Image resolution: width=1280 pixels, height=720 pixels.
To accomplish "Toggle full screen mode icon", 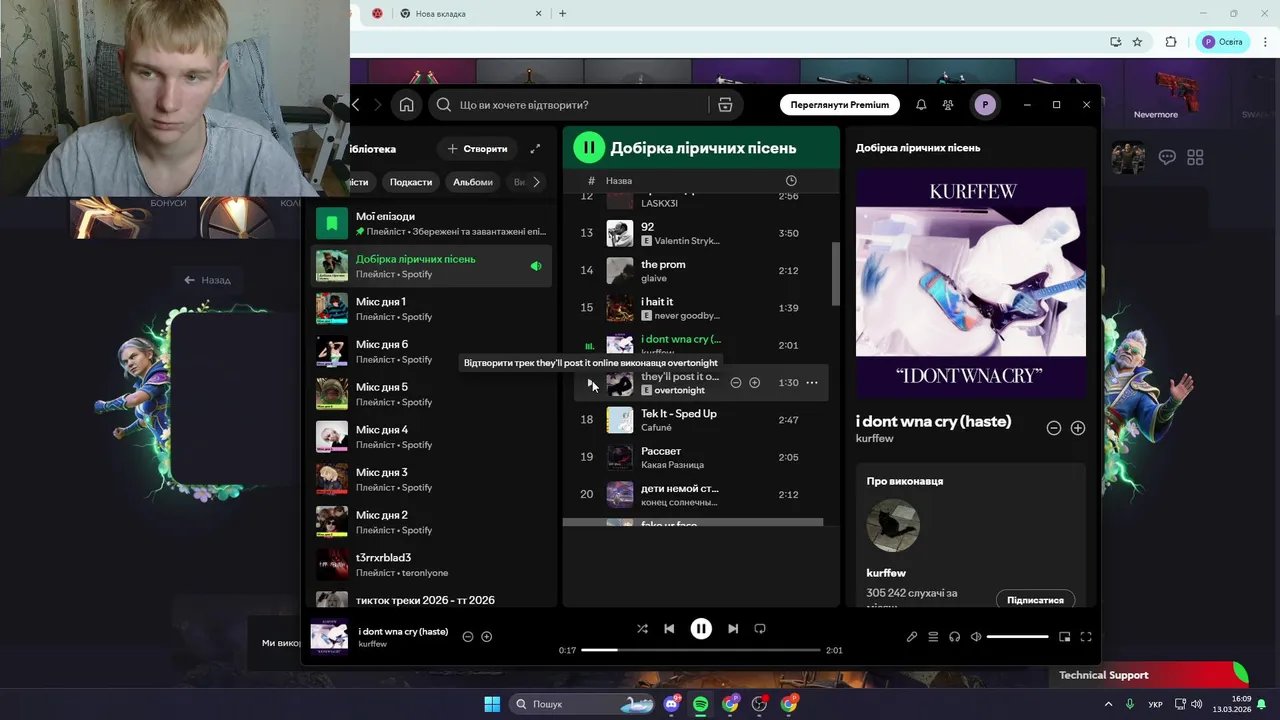I will click(x=1086, y=637).
